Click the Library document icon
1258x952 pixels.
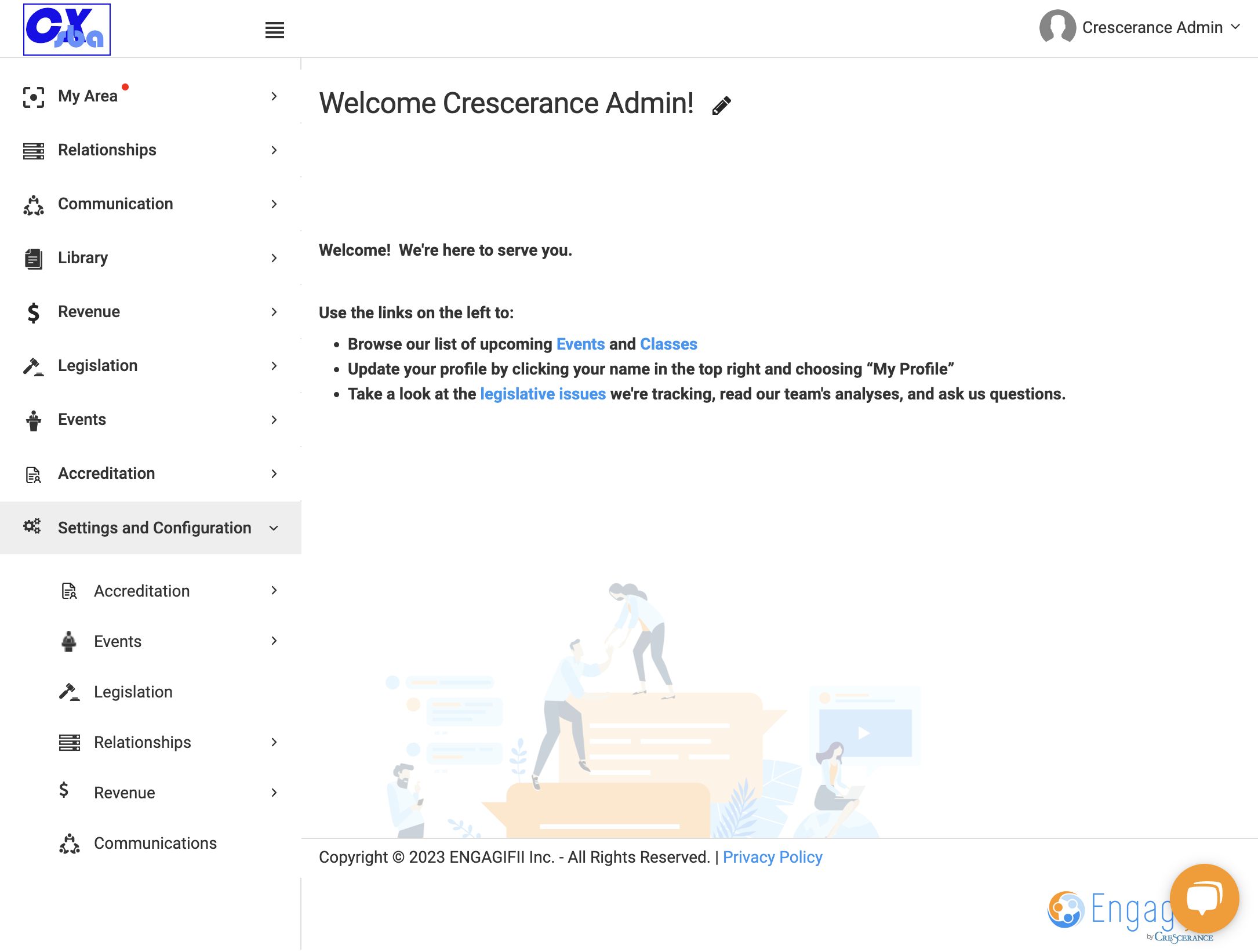pos(34,259)
